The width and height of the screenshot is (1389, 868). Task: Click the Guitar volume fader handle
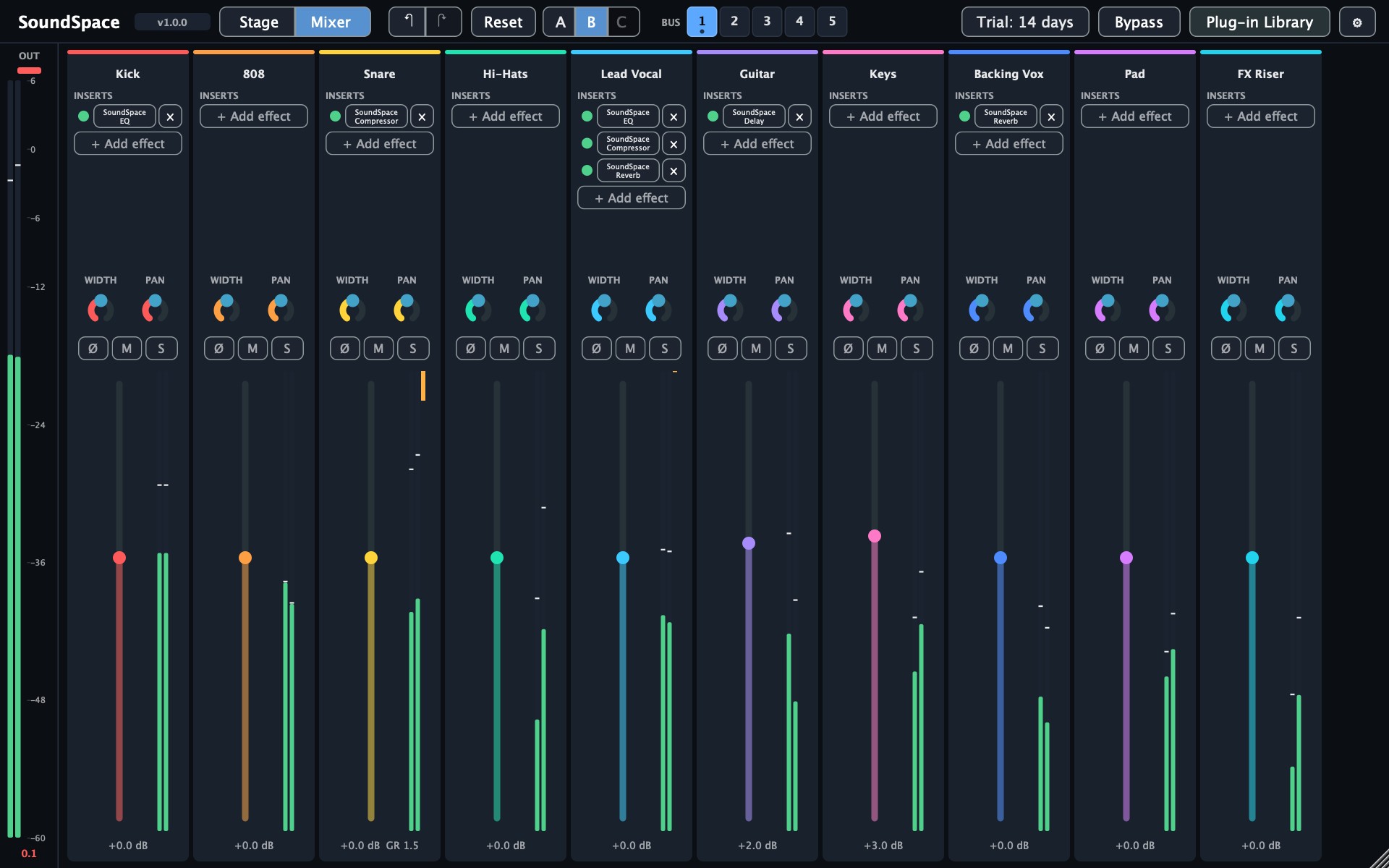[x=749, y=543]
